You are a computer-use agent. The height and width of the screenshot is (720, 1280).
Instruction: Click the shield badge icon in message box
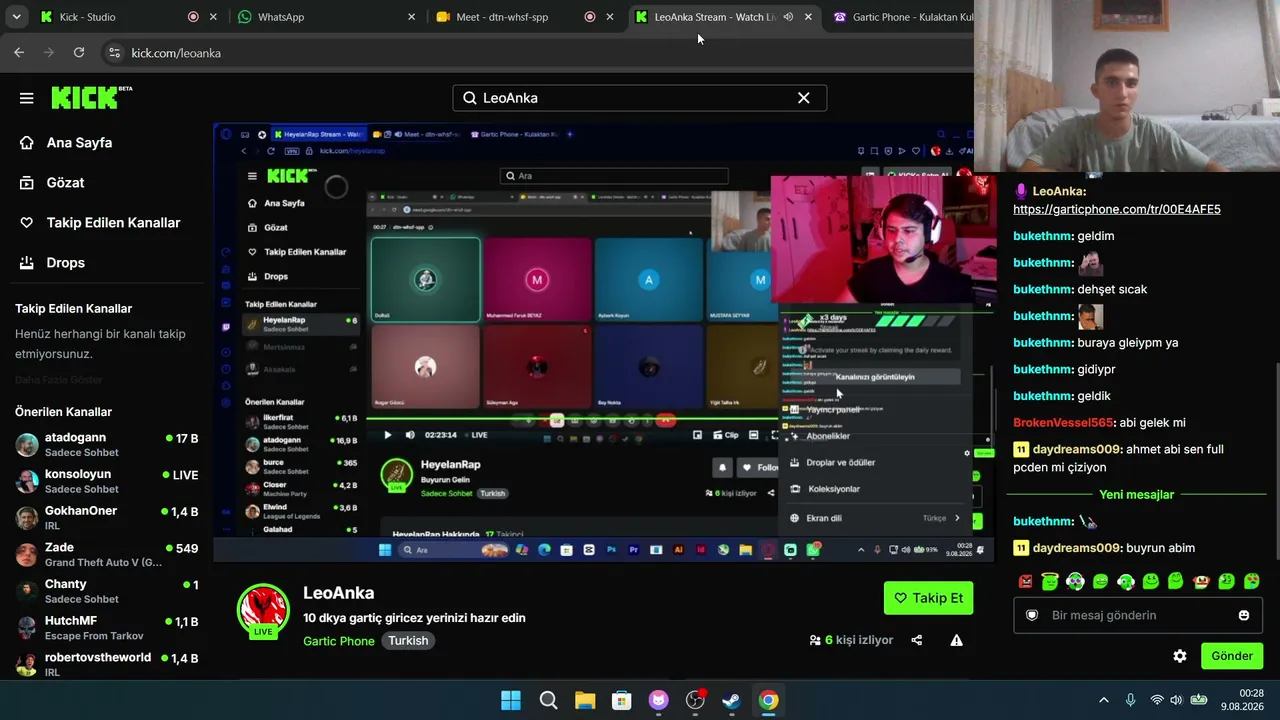[1032, 615]
